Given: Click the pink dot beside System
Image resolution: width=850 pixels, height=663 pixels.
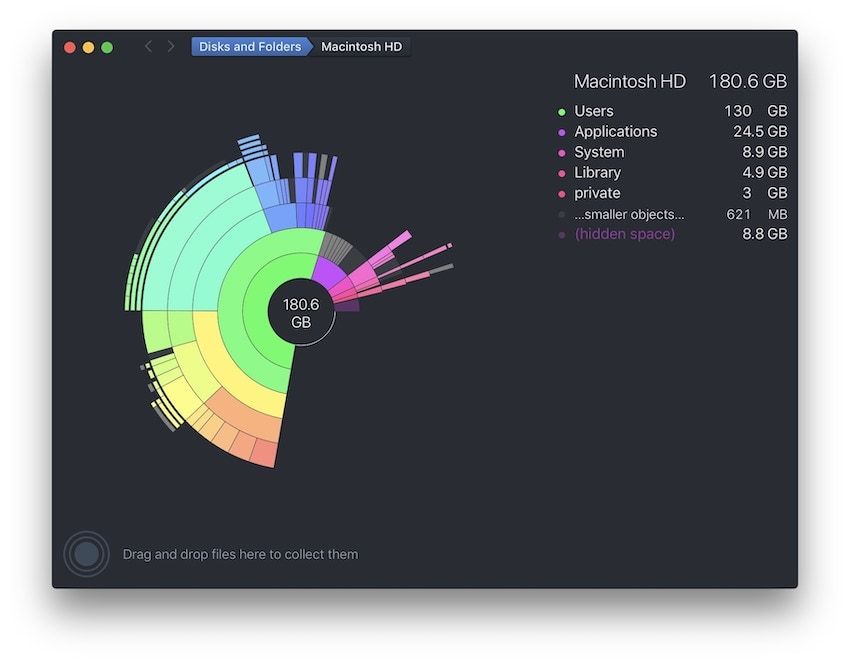Looking at the screenshot, I should coord(562,153).
